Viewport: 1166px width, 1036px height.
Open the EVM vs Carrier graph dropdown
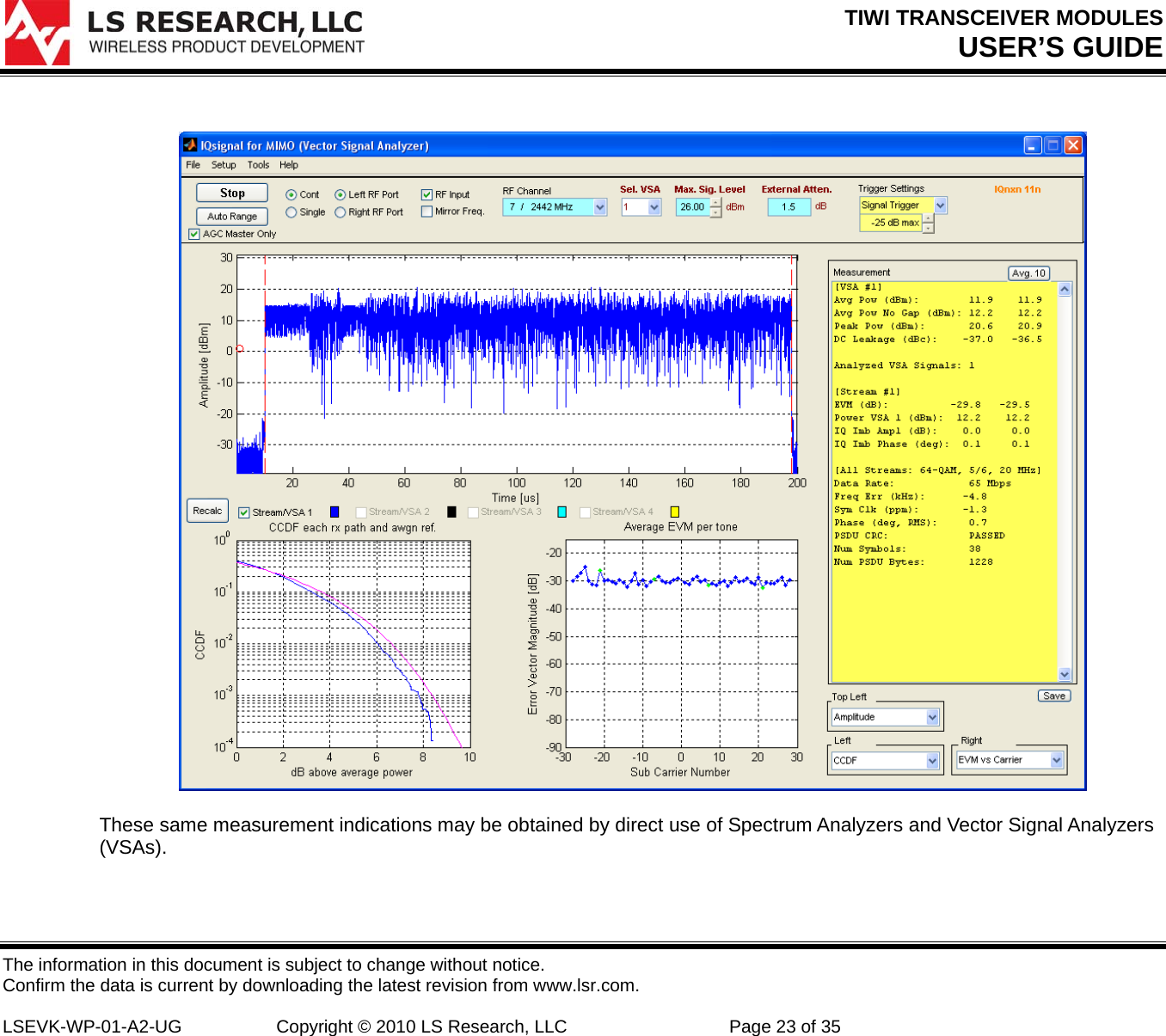[x=1057, y=760]
